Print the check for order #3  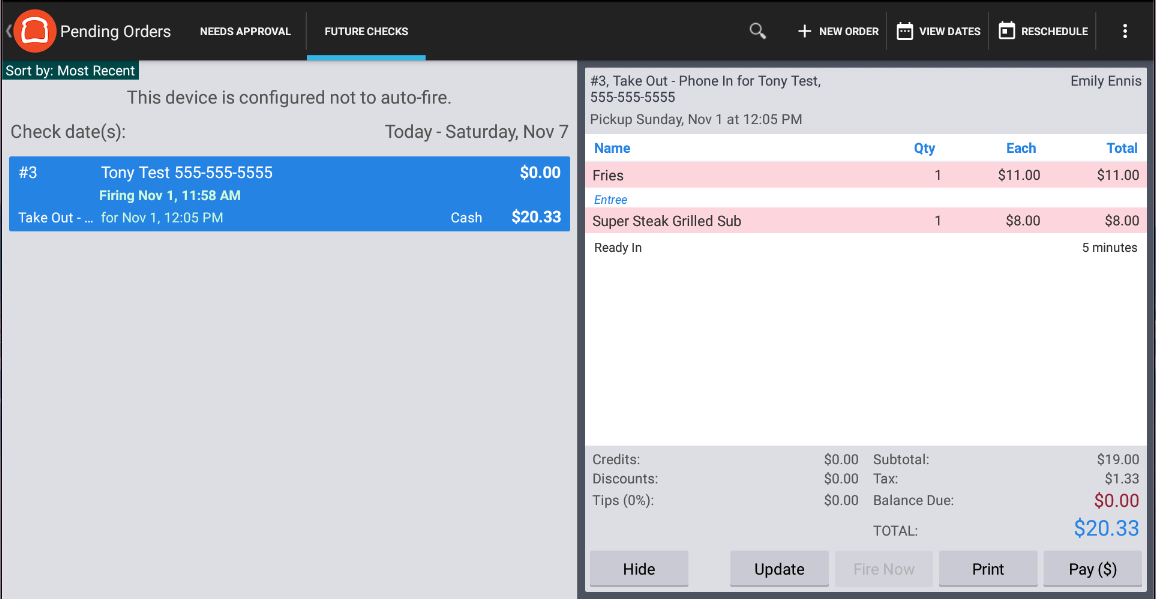click(x=988, y=568)
